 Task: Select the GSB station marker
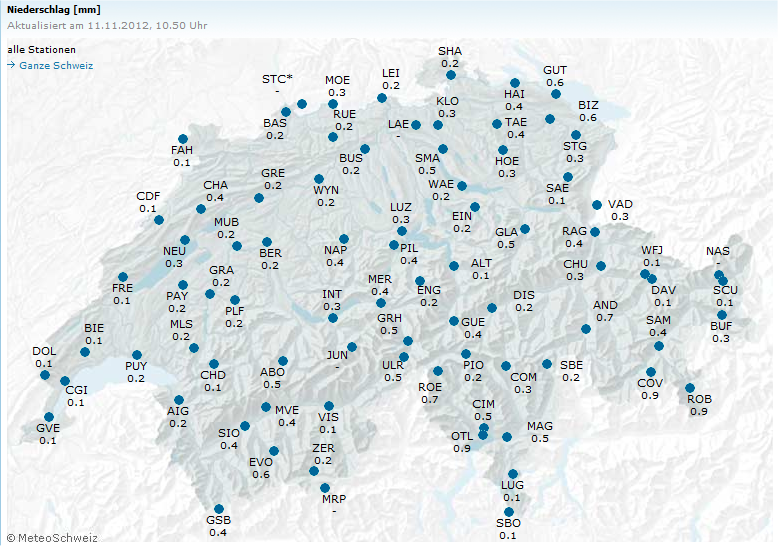(x=218, y=509)
